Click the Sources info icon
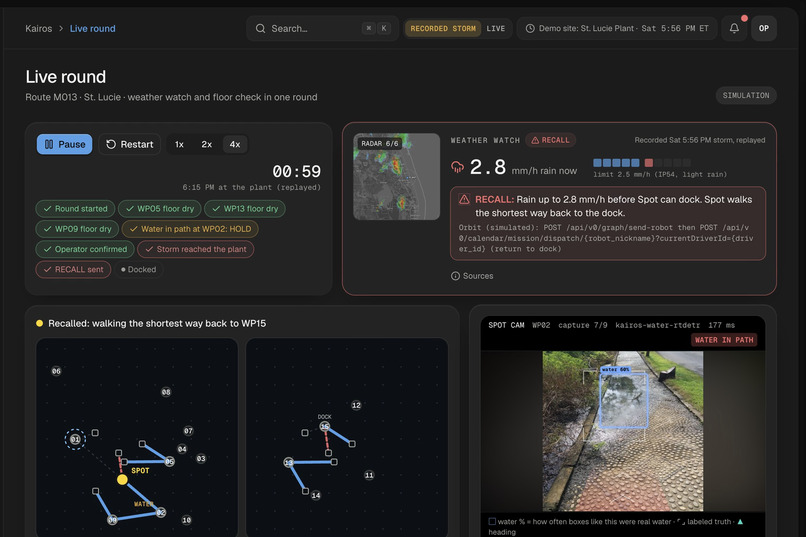806x537 pixels. click(x=455, y=276)
